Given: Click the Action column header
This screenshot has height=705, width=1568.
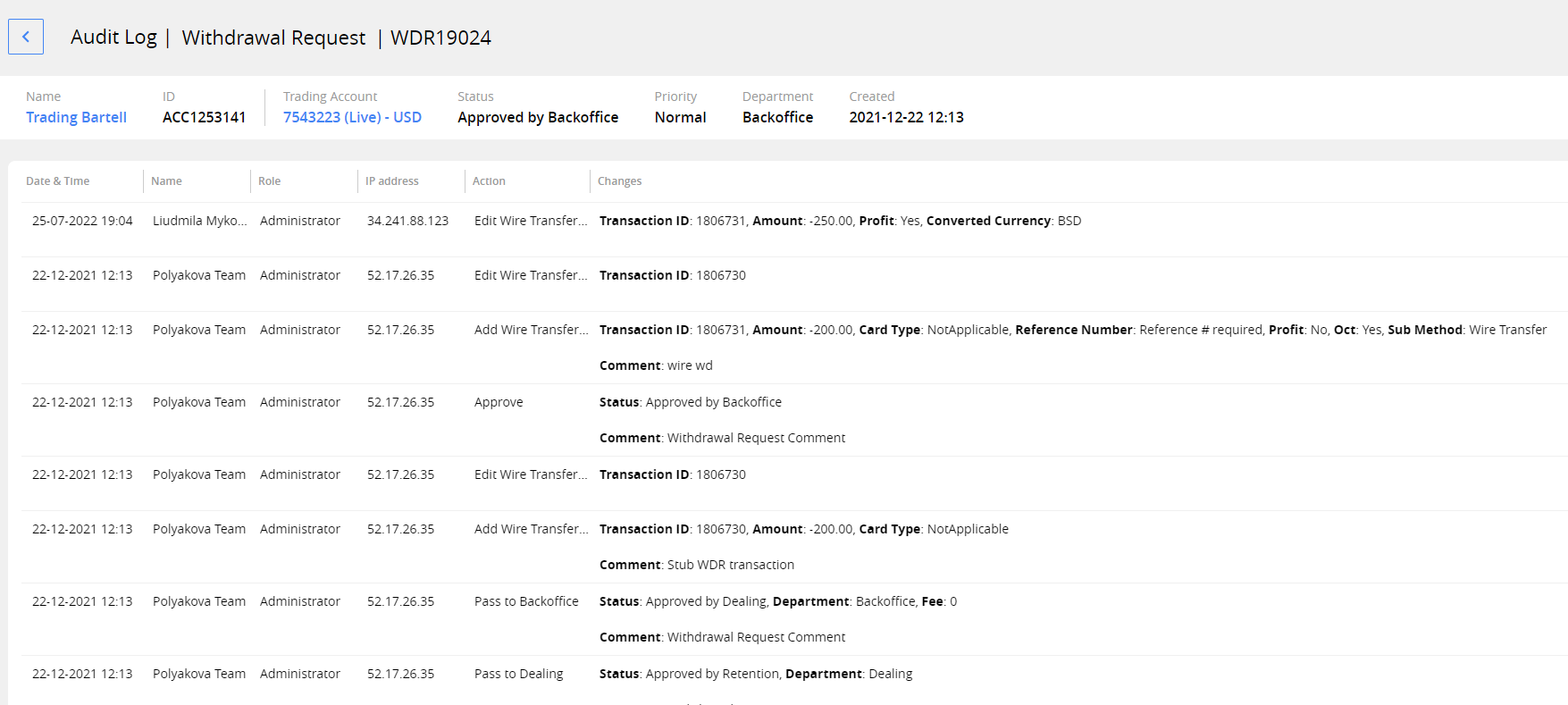Looking at the screenshot, I should [x=489, y=181].
